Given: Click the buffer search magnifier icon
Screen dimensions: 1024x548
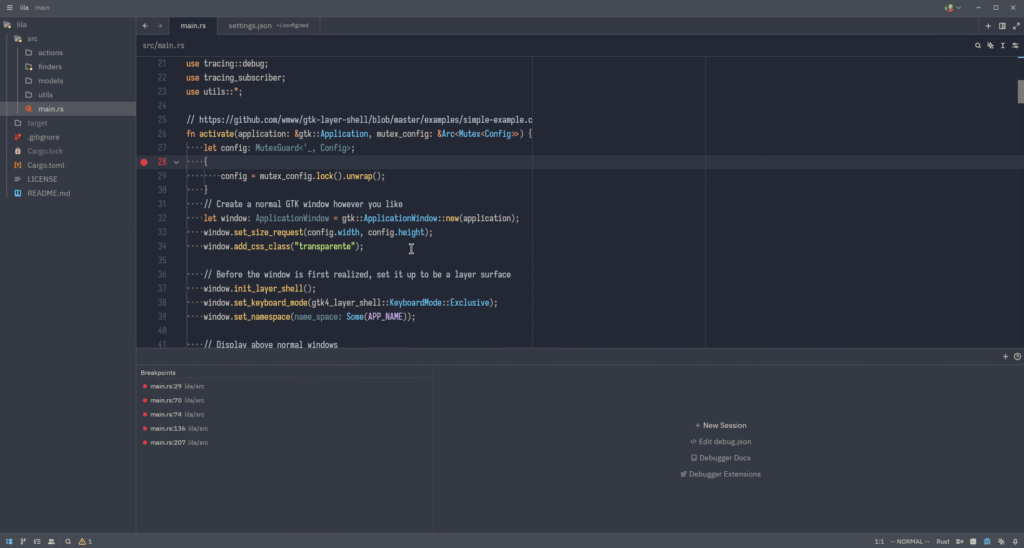Looking at the screenshot, I should click(x=978, y=45).
